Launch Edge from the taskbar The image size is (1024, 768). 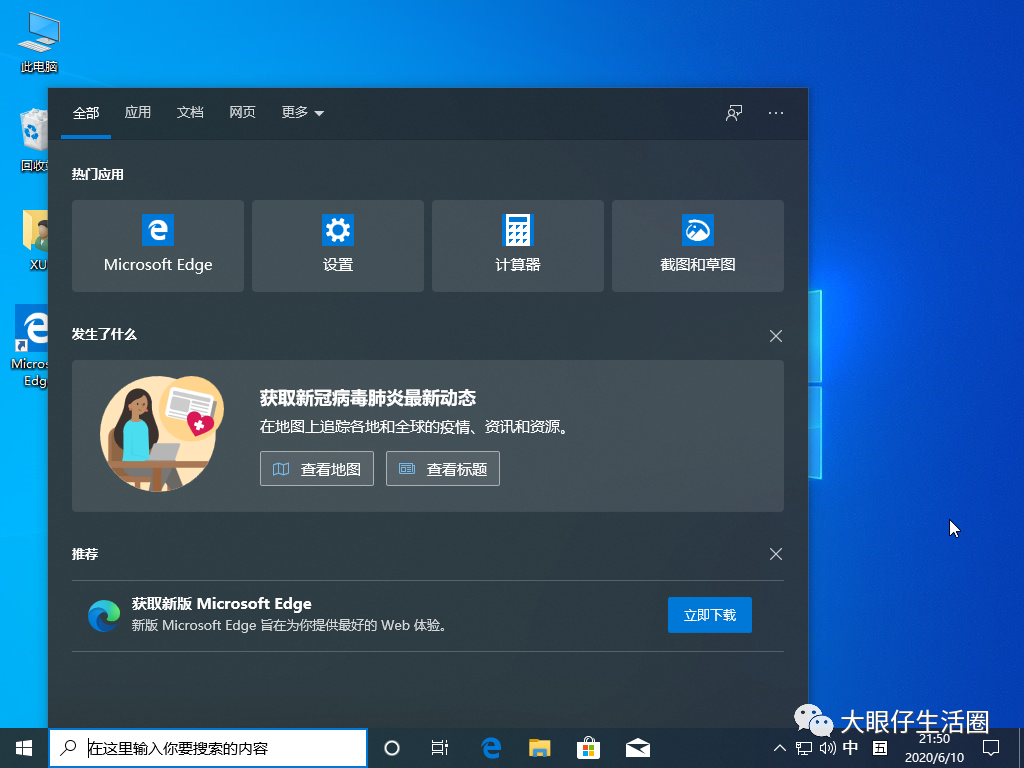point(491,748)
